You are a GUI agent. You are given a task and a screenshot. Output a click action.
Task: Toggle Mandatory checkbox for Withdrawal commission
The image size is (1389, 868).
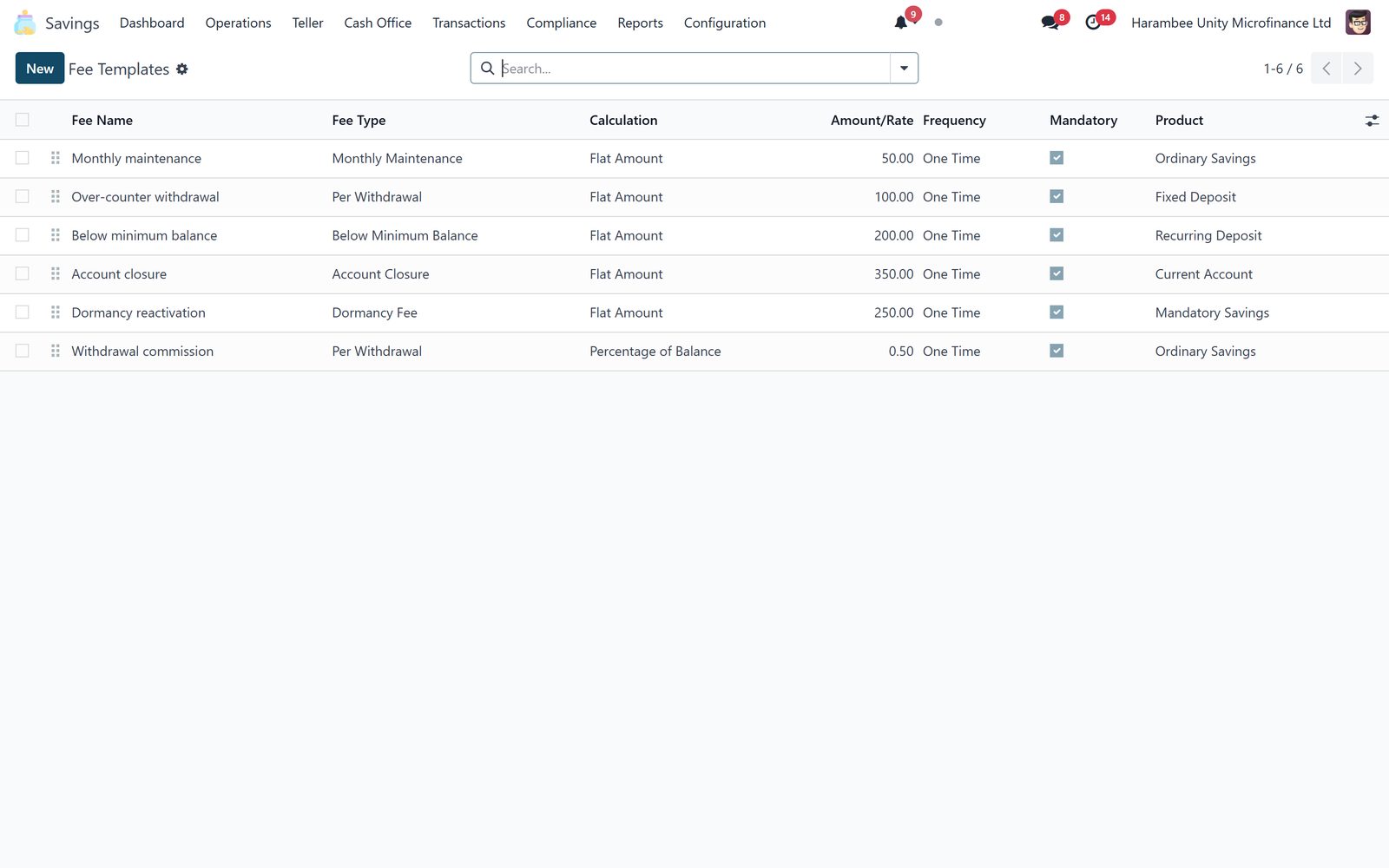[1057, 351]
